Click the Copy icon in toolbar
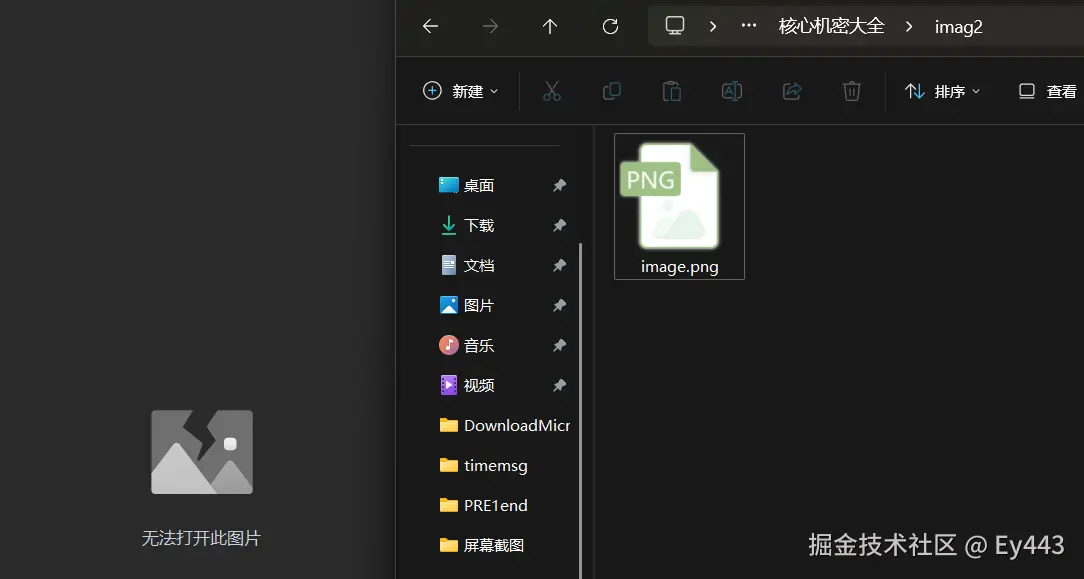 coord(612,91)
